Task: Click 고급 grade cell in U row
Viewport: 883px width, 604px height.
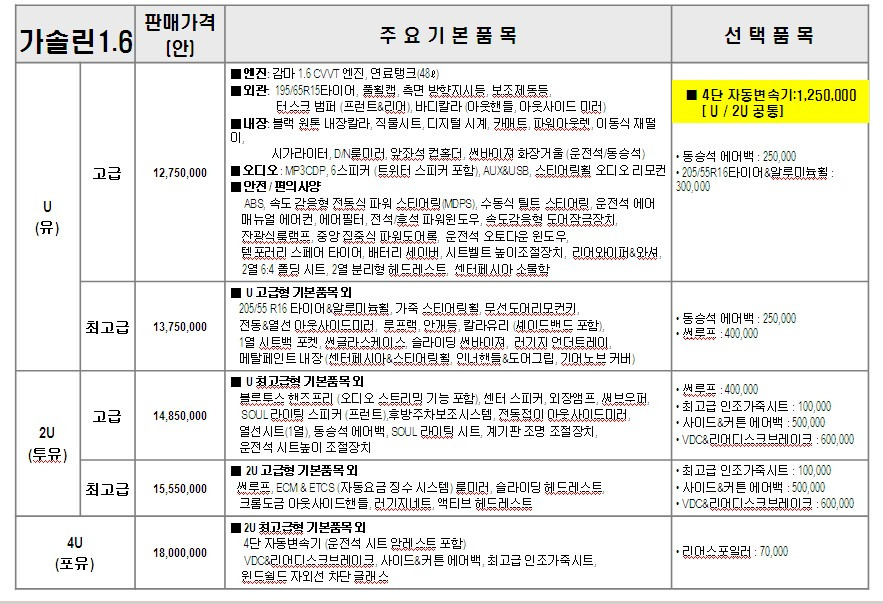Action: 107,173
